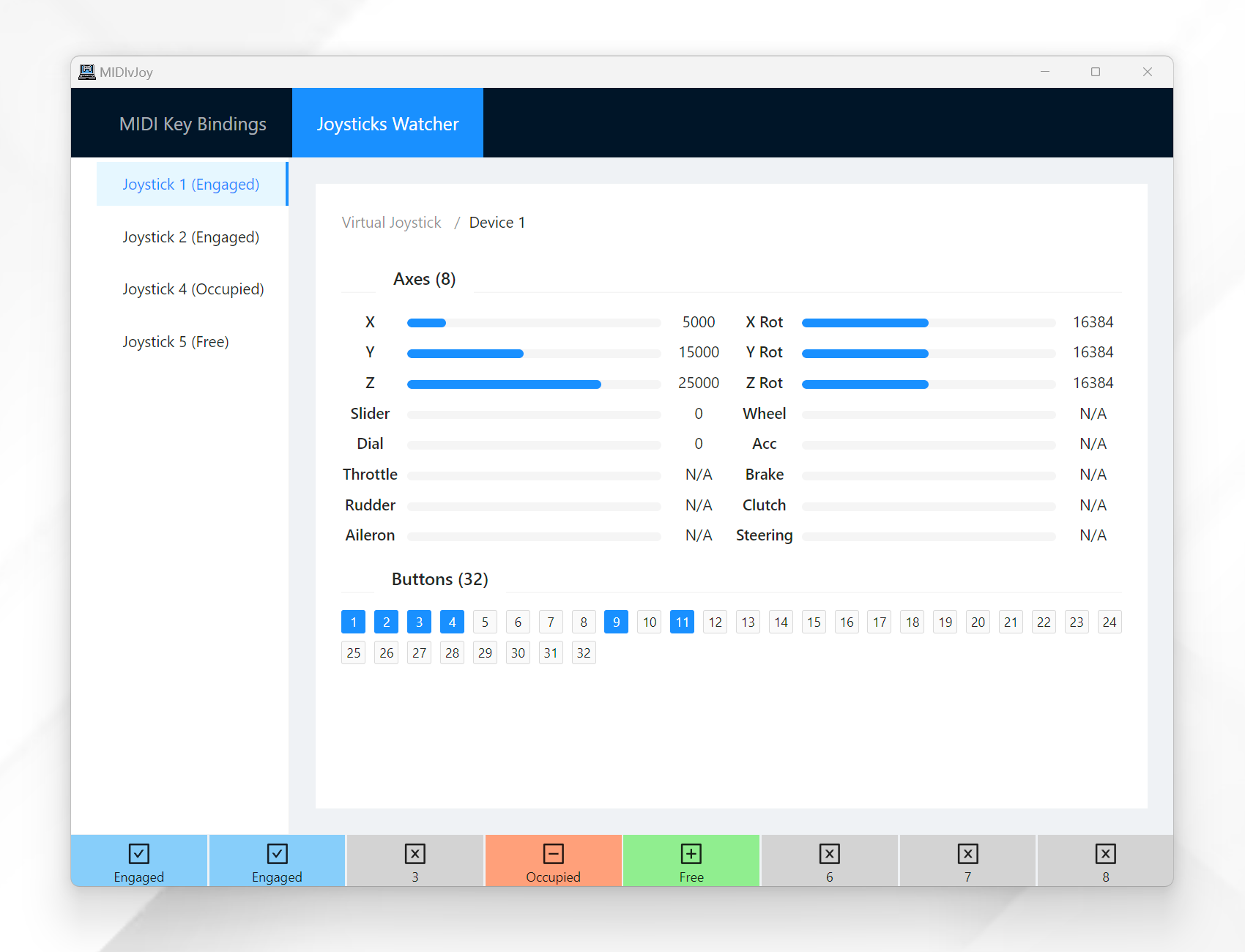Click the Throttle axis bar
1245x952 pixels.
534,476
